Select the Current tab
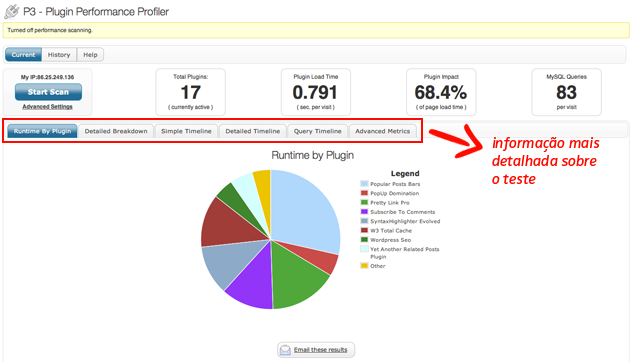The height and width of the screenshot is (362, 630). (23, 55)
